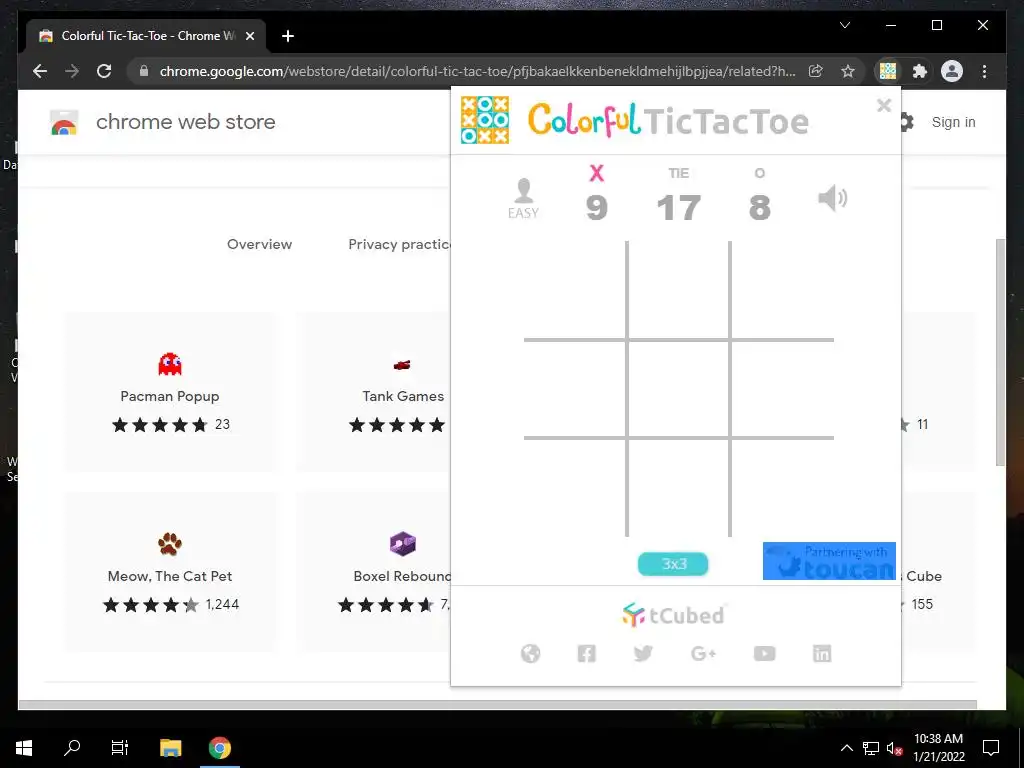Change the EASY difficulty player icon
The image size is (1024, 768).
pos(523,199)
